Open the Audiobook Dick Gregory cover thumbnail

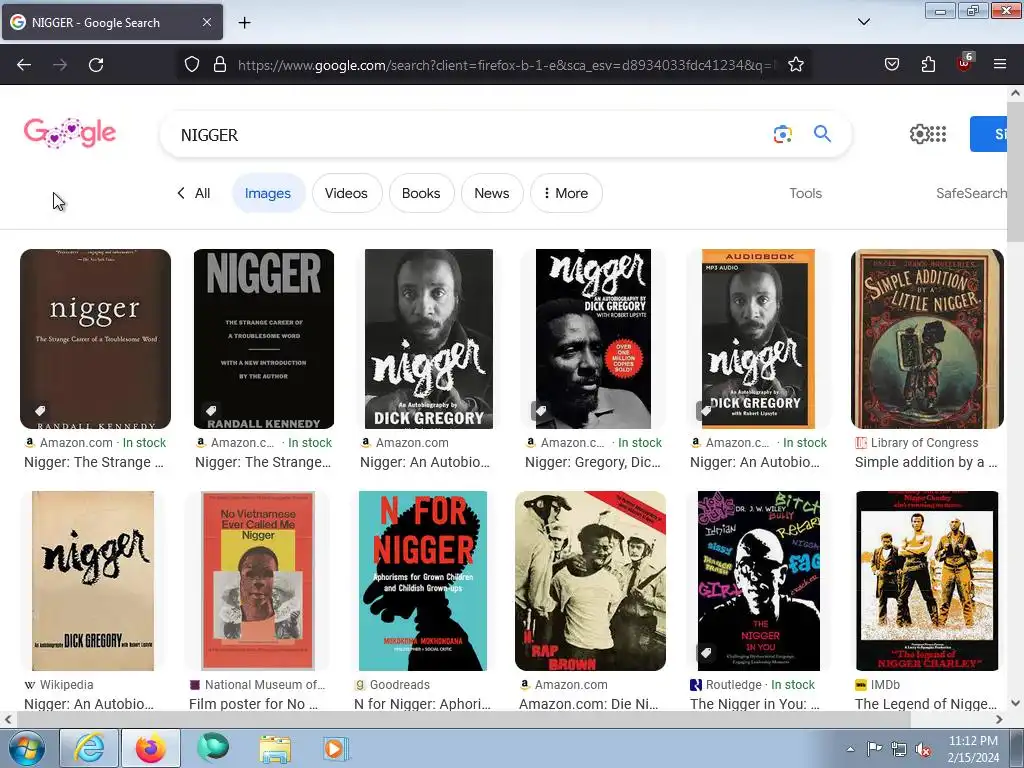(x=758, y=338)
